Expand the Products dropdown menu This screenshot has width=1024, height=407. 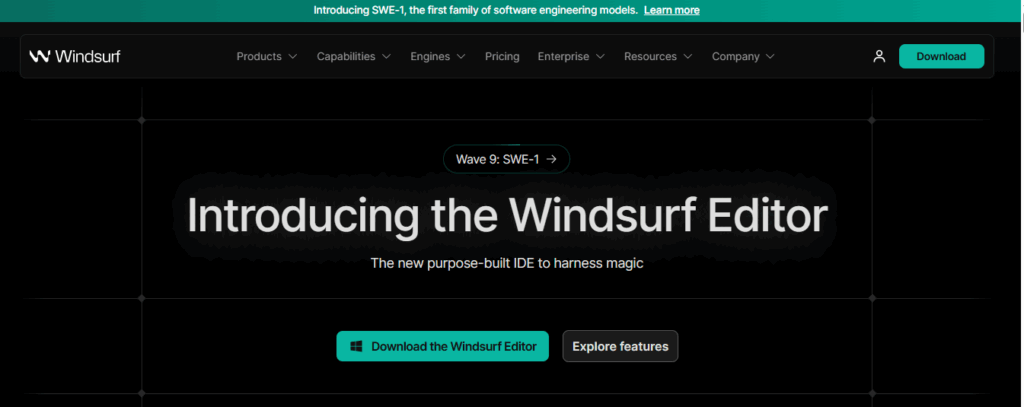(x=266, y=57)
